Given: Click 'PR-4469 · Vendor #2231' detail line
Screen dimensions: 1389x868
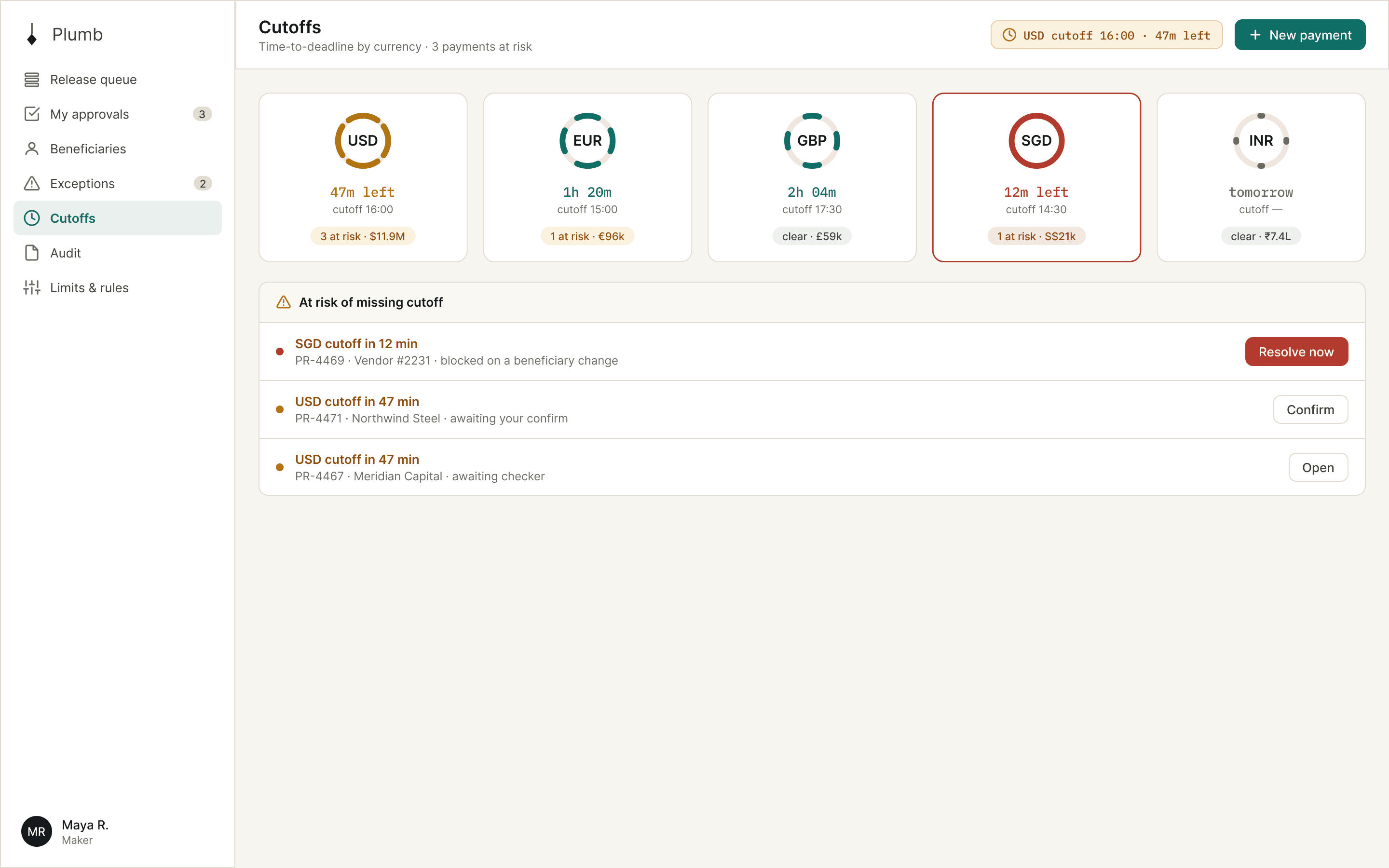Looking at the screenshot, I should point(457,361).
